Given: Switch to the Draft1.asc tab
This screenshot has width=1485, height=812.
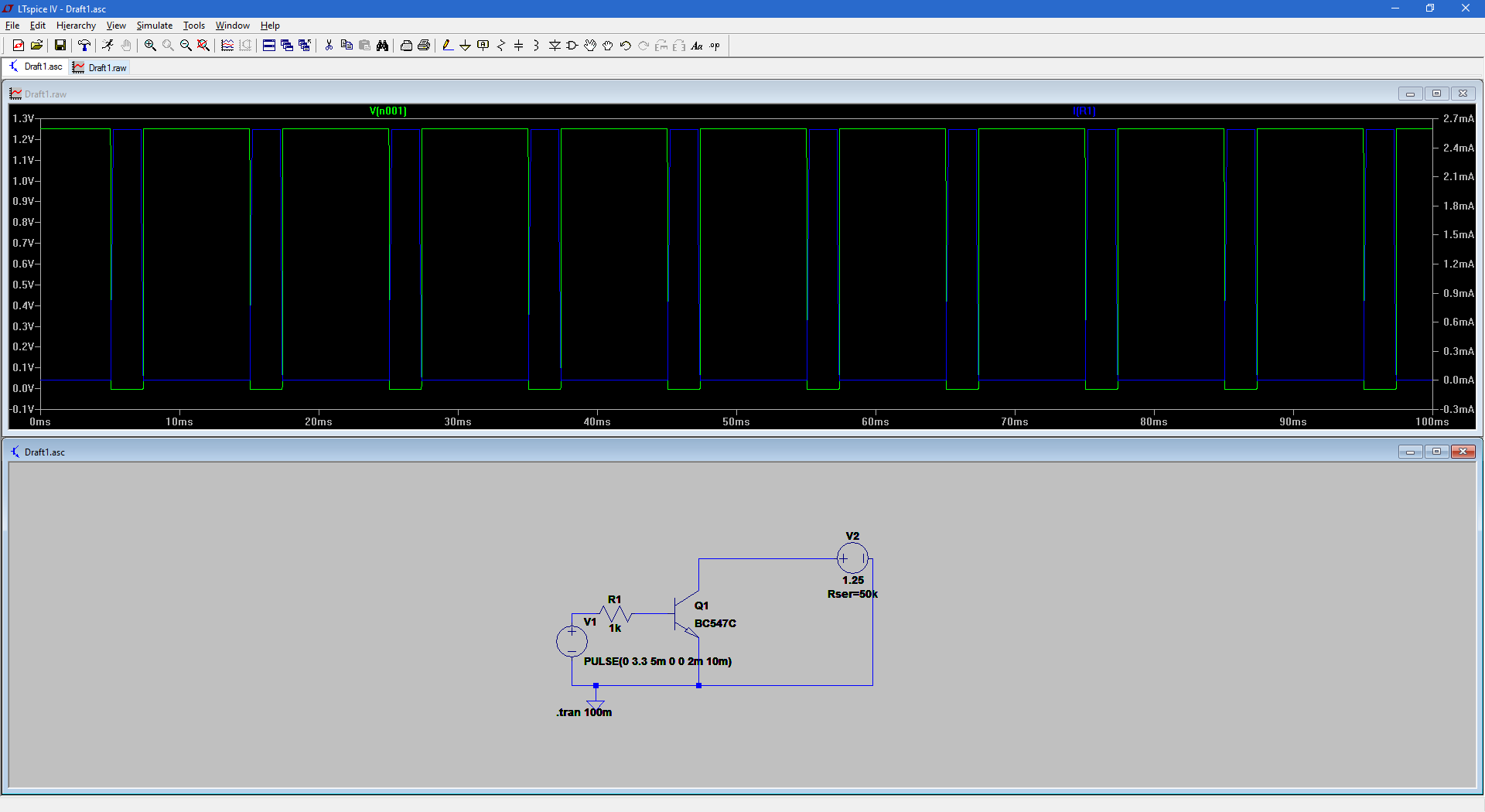Looking at the screenshot, I should (x=36, y=67).
